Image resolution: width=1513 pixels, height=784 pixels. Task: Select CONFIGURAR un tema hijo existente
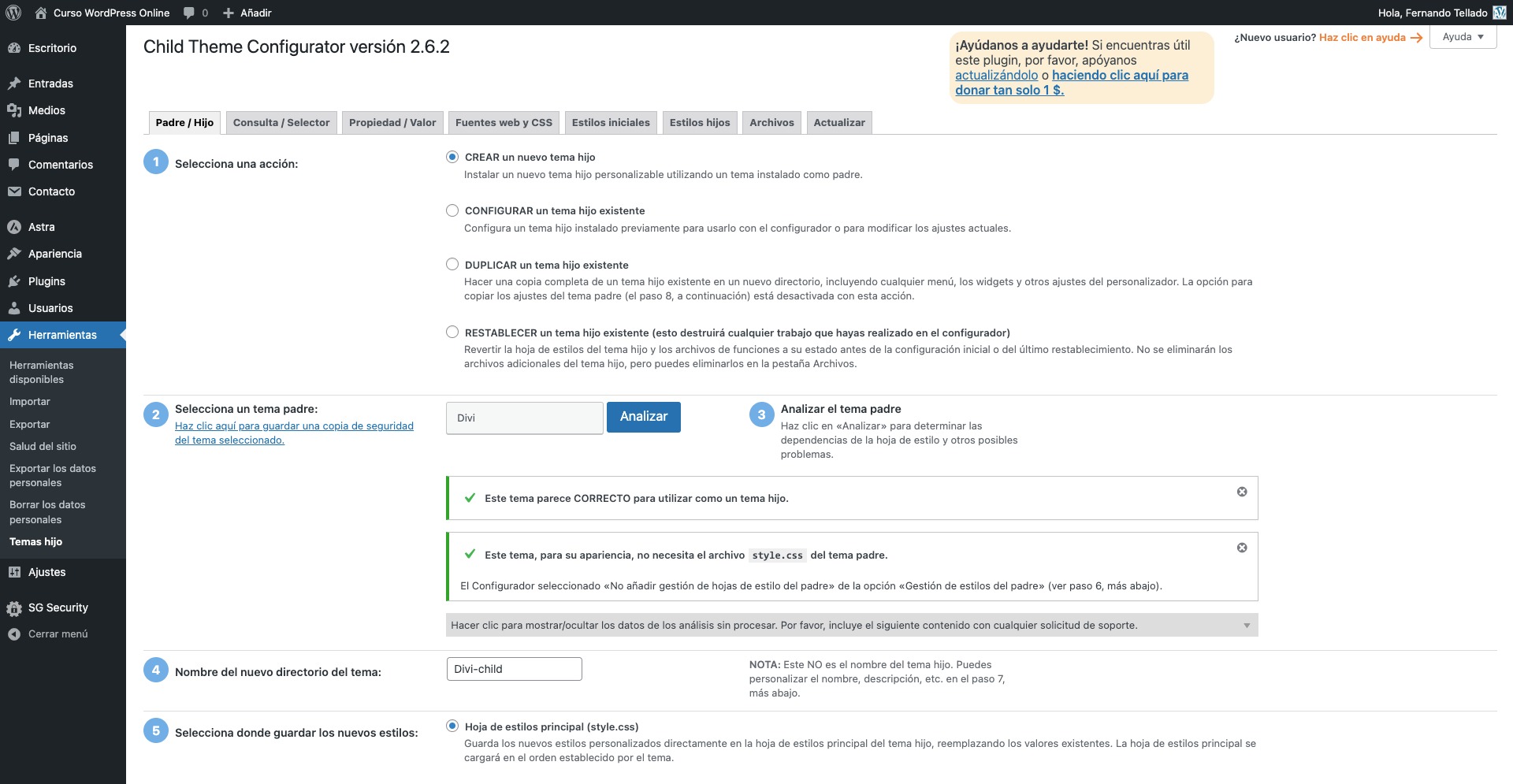coord(452,210)
